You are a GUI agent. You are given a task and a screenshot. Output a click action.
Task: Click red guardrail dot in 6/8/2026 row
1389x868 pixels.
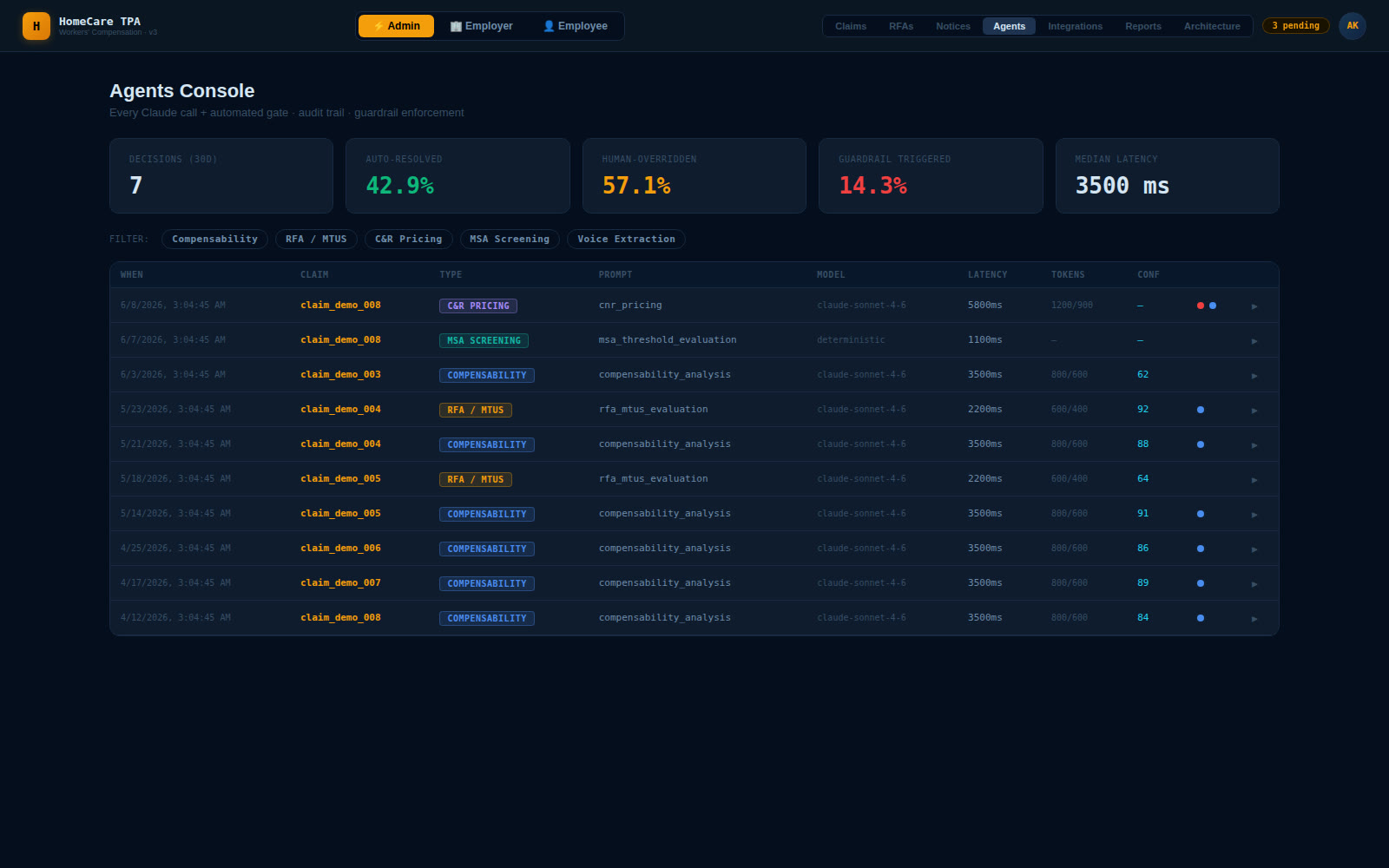(1201, 306)
